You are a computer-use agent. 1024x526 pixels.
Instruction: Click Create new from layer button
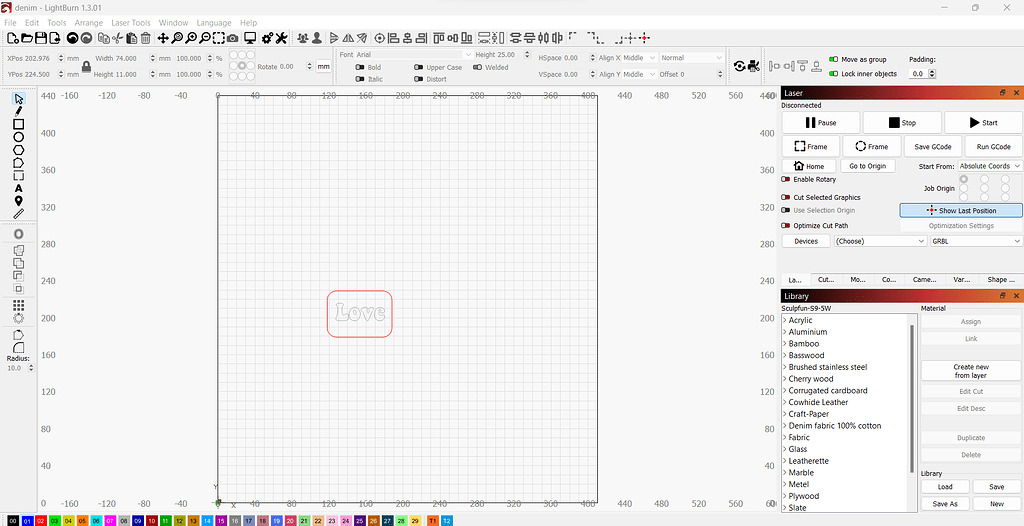970,371
